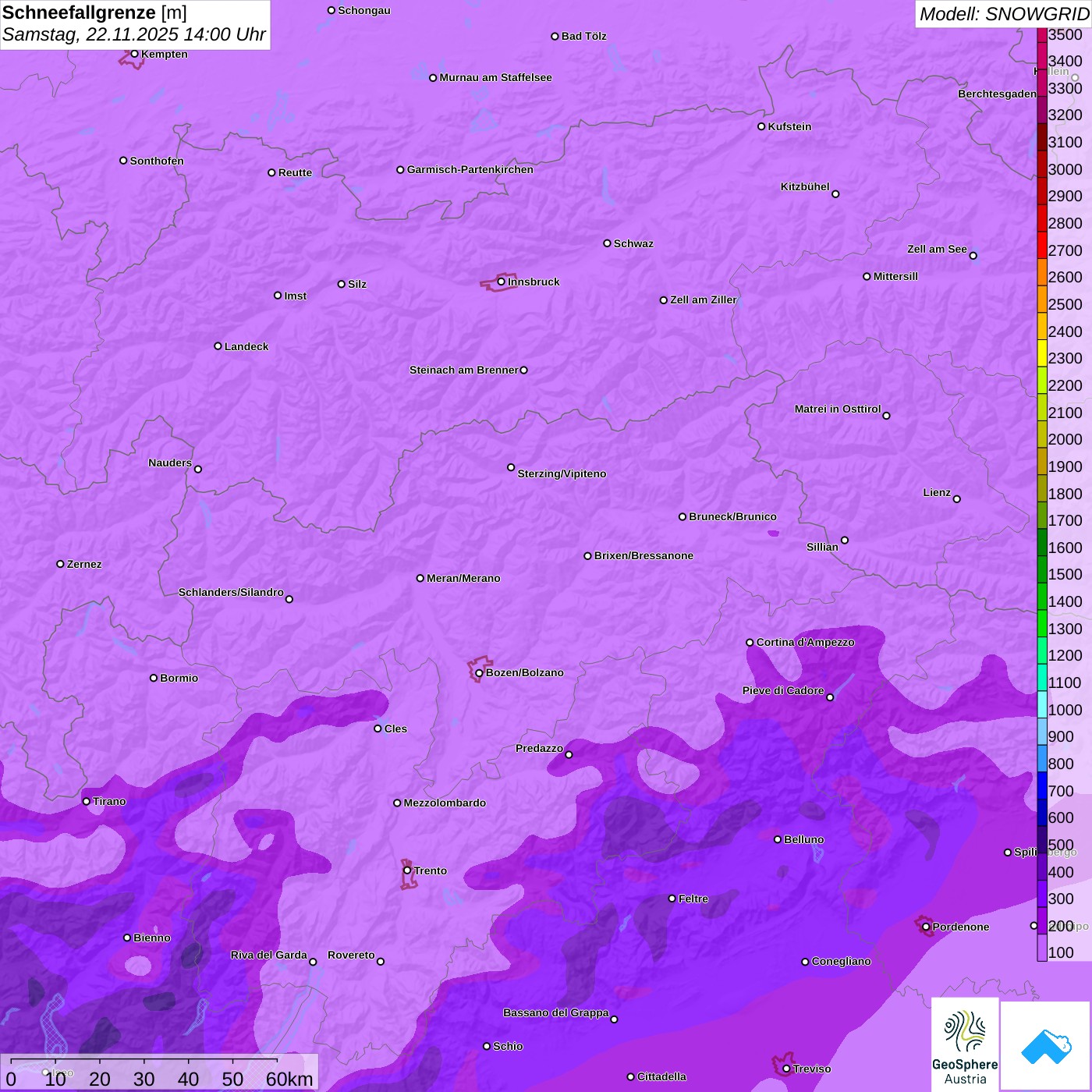Click the Zernez marker dot

[60, 564]
